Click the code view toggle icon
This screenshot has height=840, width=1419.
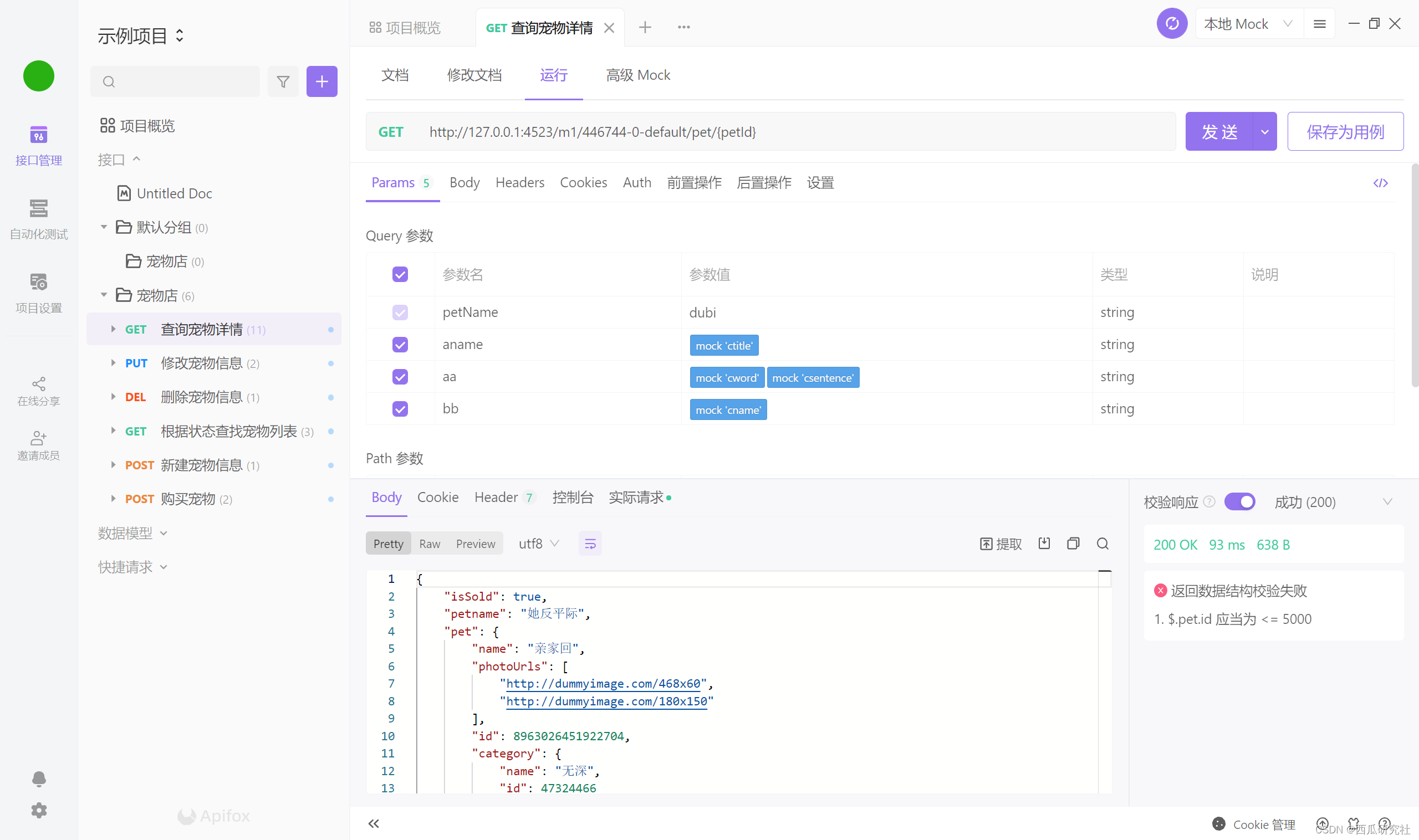click(1380, 183)
